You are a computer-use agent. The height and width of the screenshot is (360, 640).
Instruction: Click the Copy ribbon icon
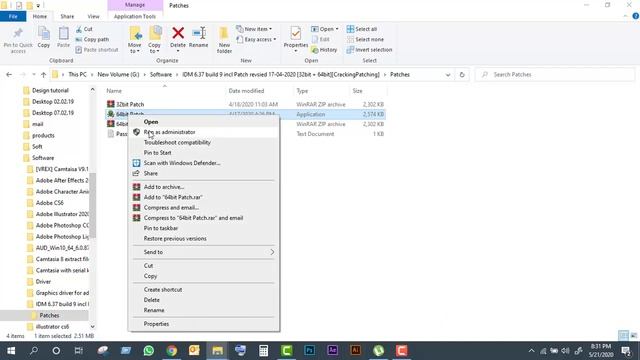[x=44, y=38]
